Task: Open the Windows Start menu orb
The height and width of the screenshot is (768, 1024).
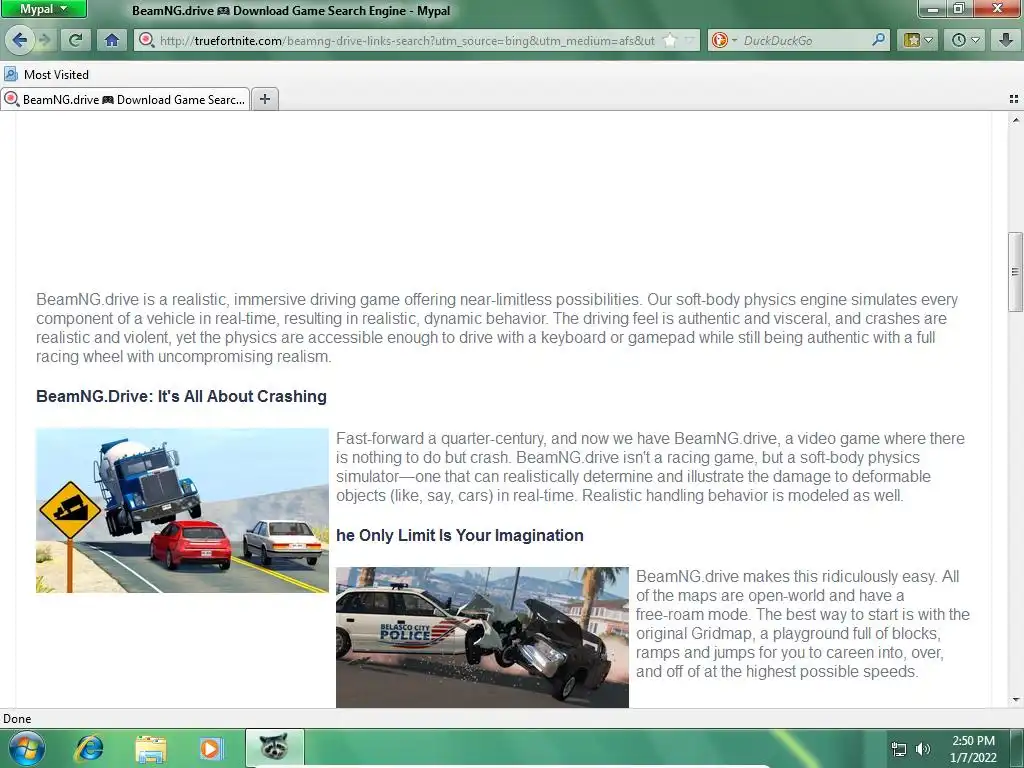Action: (27, 748)
